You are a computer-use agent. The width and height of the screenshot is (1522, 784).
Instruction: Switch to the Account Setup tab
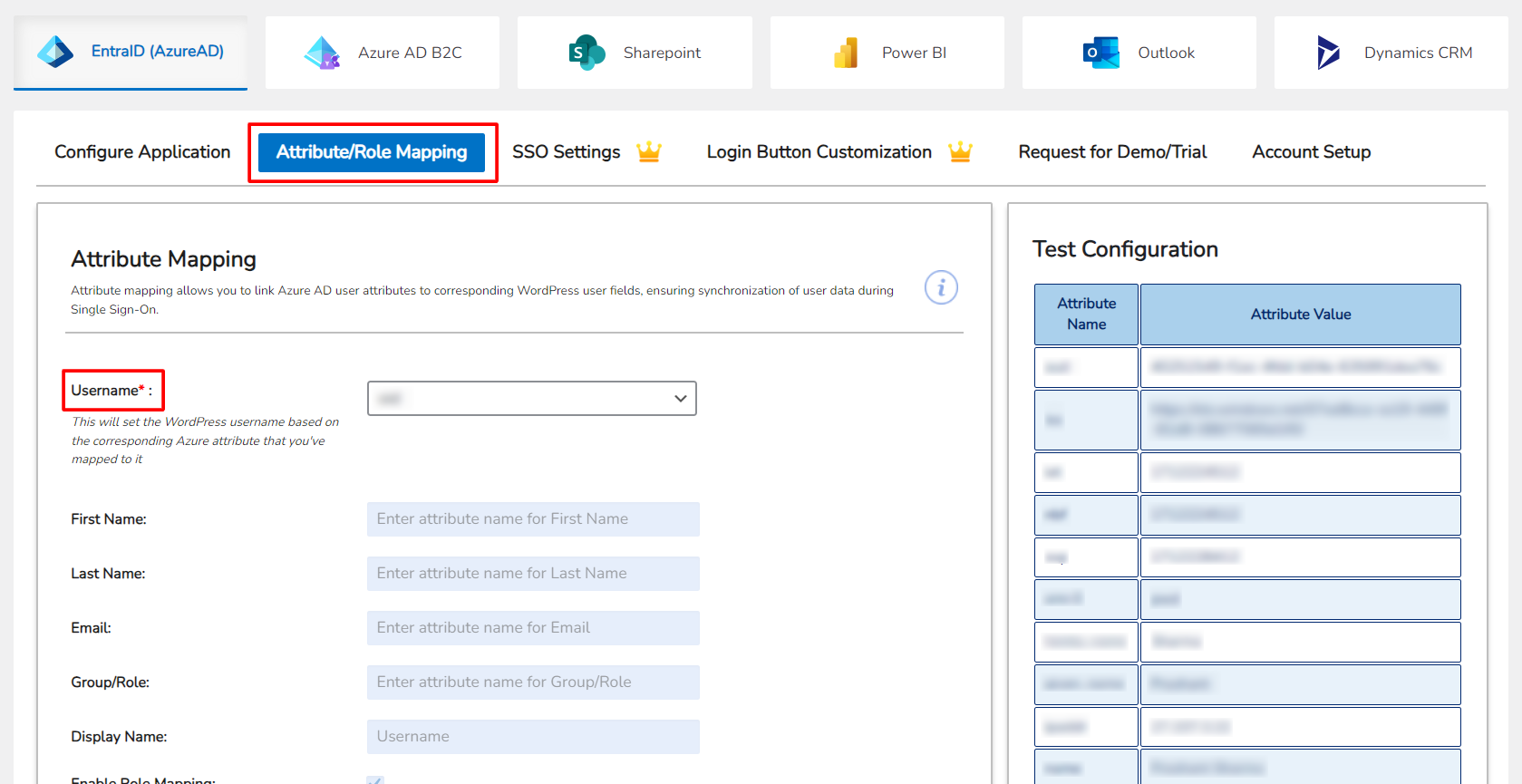1312,151
